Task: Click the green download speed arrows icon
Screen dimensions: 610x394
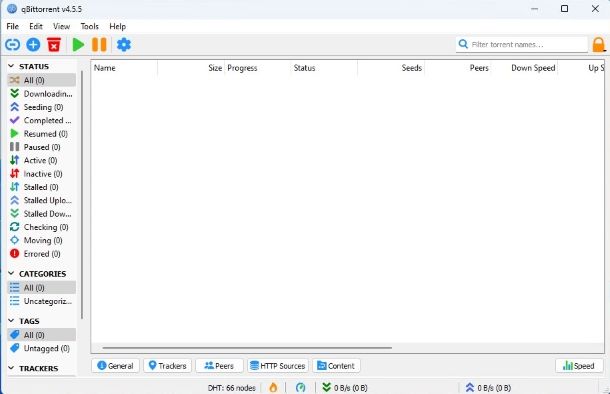Action: [x=326, y=387]
